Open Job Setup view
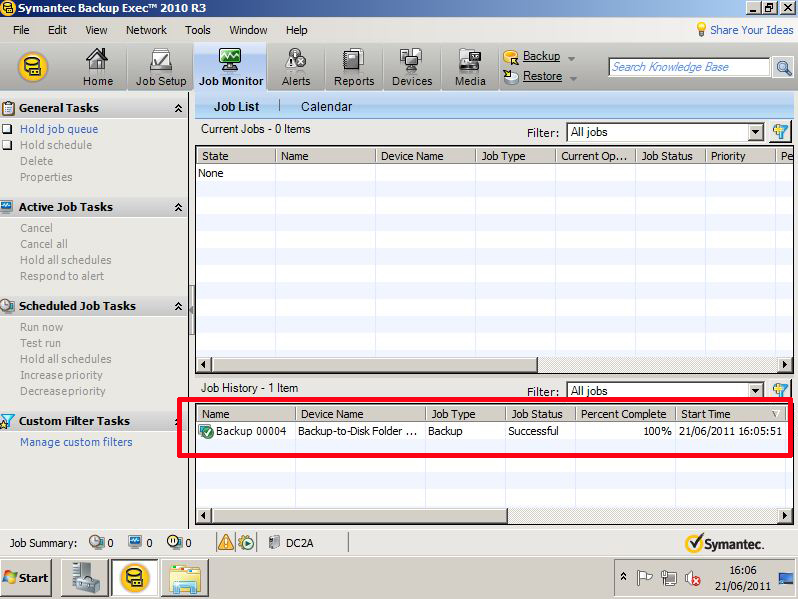This screenshot has width=798, height=599. [161, 67]
